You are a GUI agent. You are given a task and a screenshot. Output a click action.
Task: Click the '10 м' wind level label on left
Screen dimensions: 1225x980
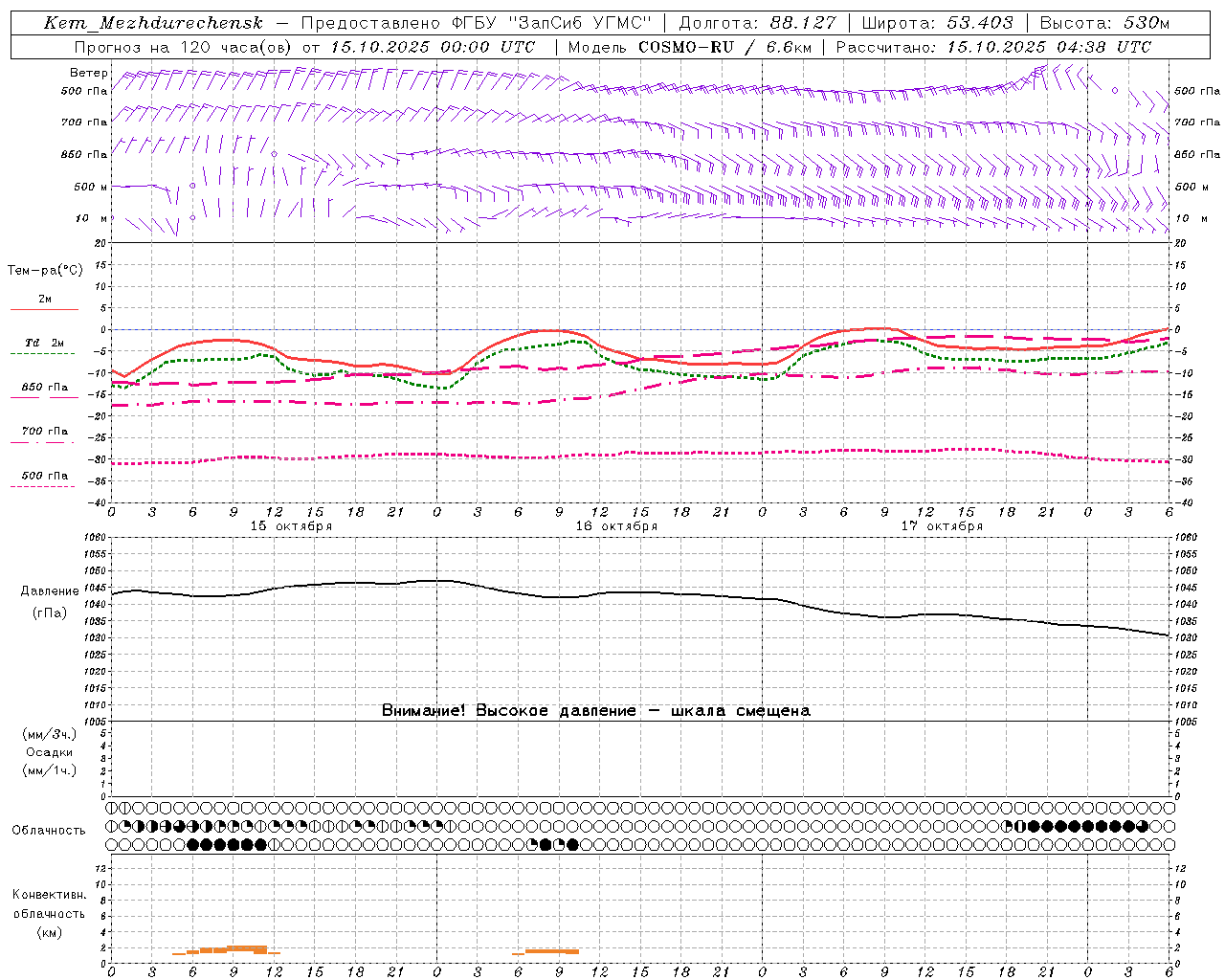(x=91, y=218)
